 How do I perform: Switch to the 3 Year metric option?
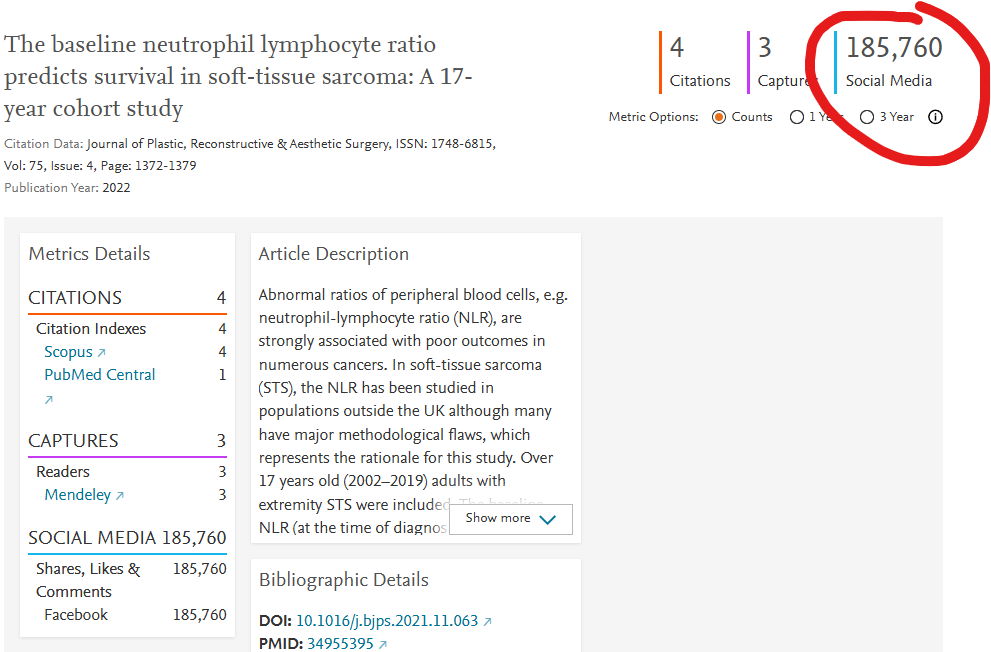(x=866, y=117)
